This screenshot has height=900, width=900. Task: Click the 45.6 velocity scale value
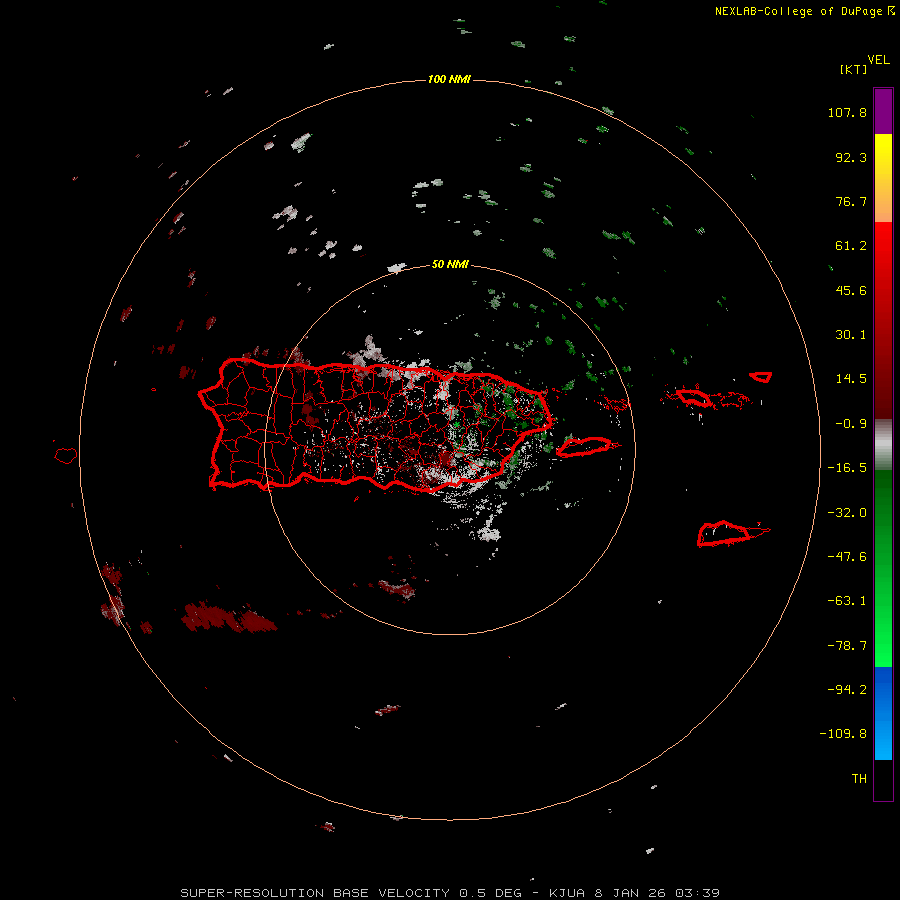point(851,290)
